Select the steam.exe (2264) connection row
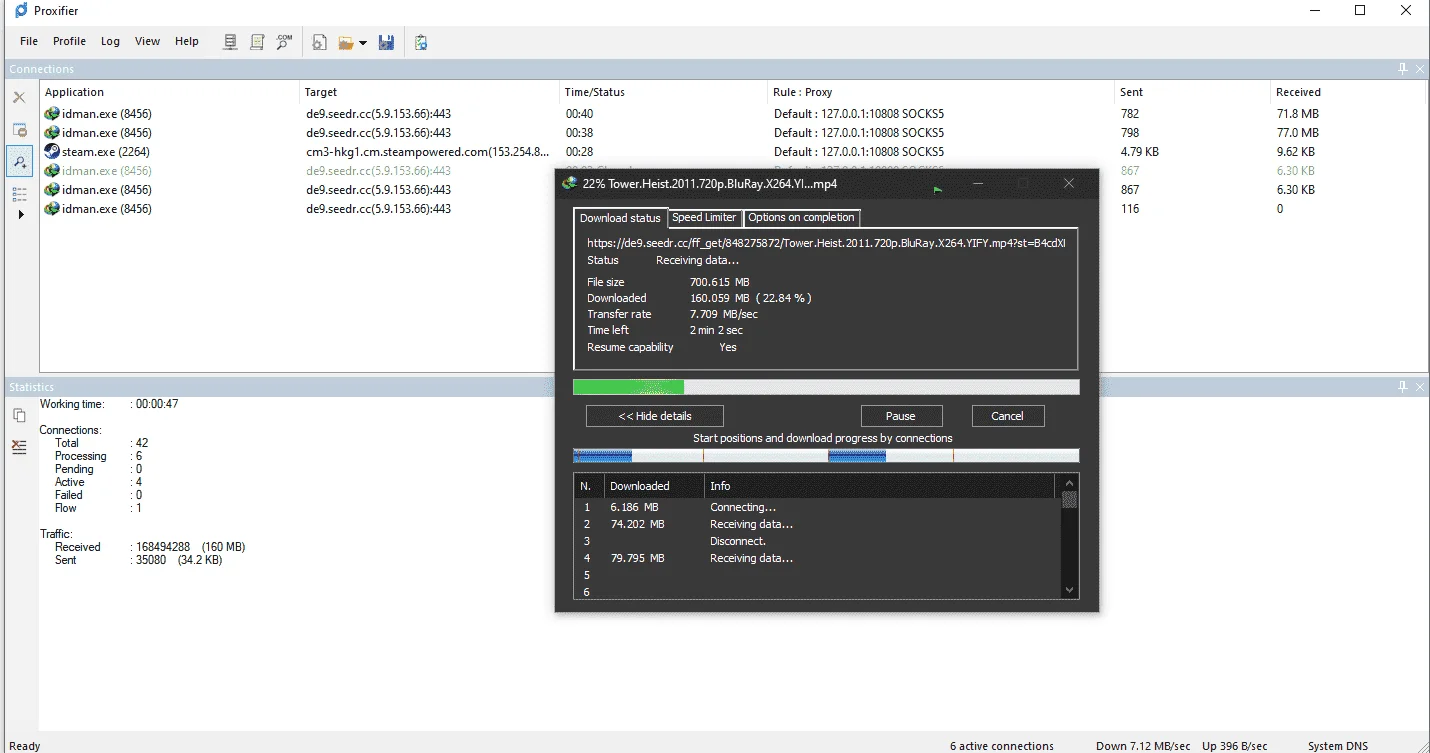The width and height of the screenshot is (1430, 753). (734, 152)
